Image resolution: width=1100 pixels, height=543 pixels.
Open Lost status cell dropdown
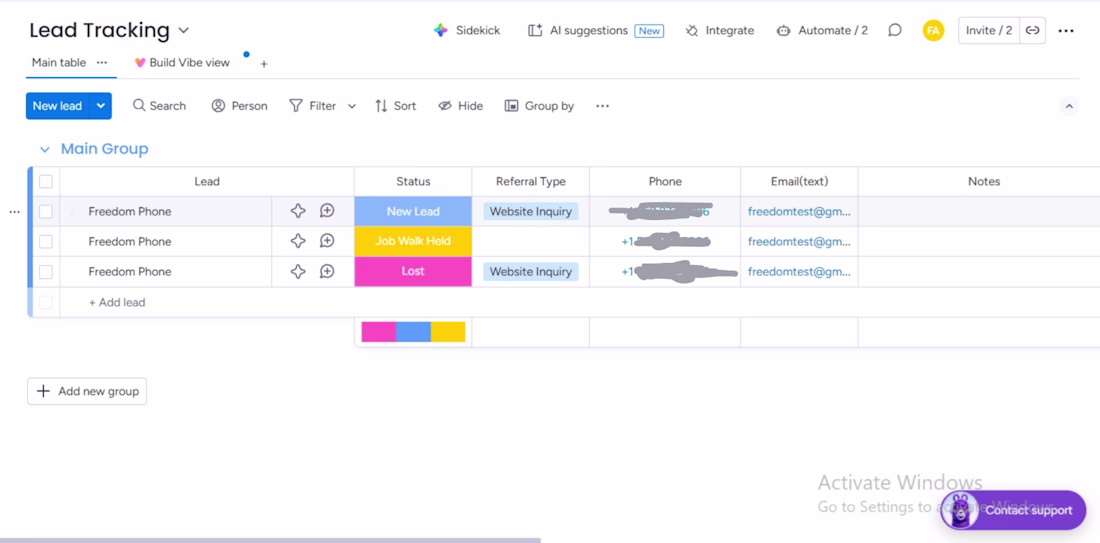[413, 272]
